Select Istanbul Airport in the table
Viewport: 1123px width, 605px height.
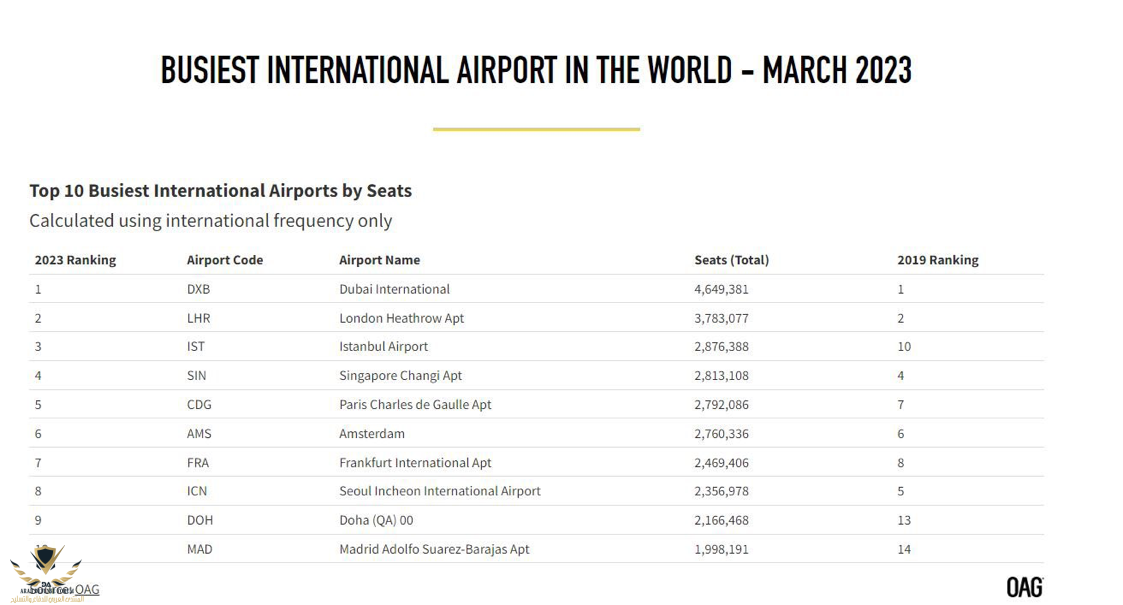click(x=383, y=347)
